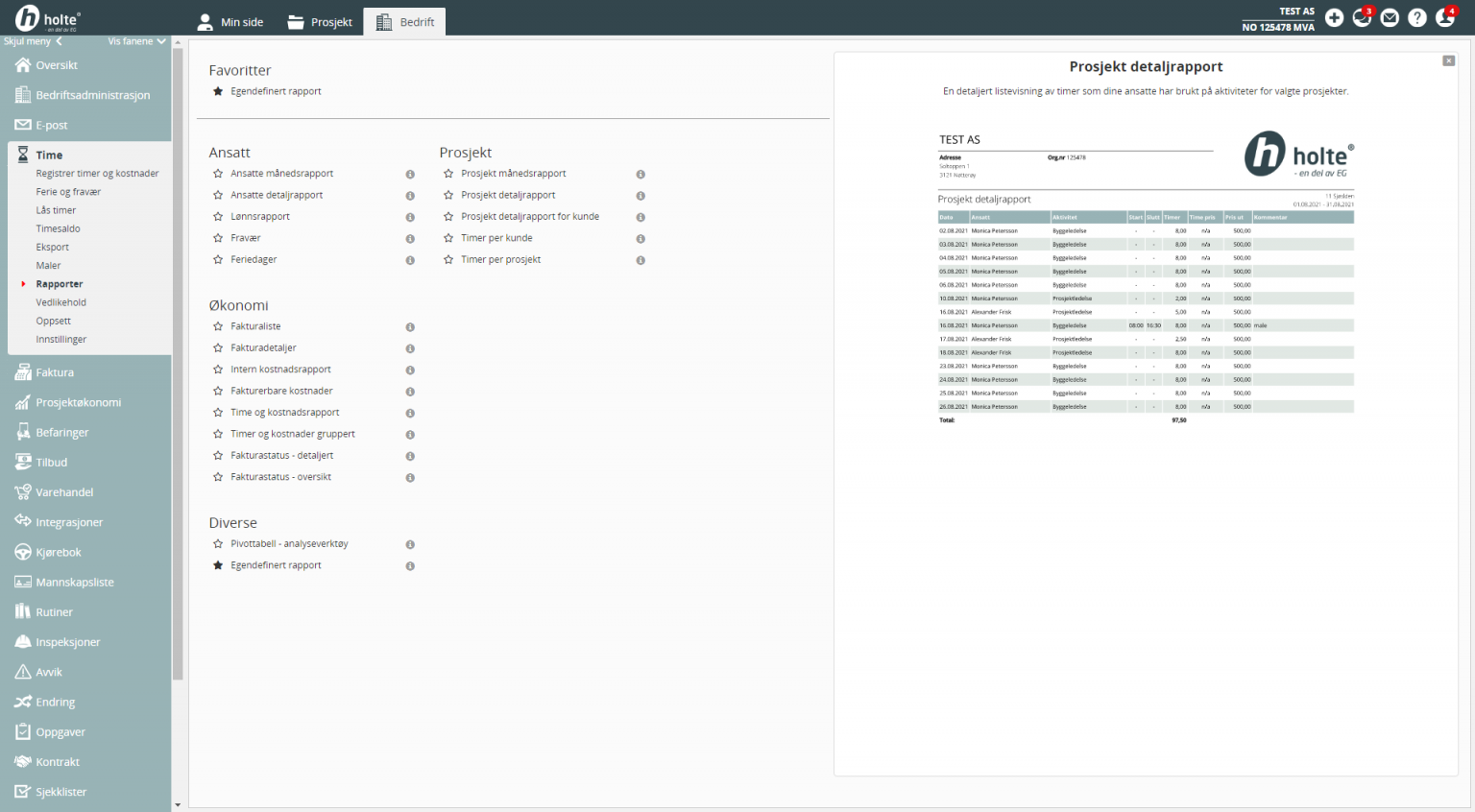Open the Prosjekt detaljrapport link
The image size is (1475, 812).
tap(508, 195)
